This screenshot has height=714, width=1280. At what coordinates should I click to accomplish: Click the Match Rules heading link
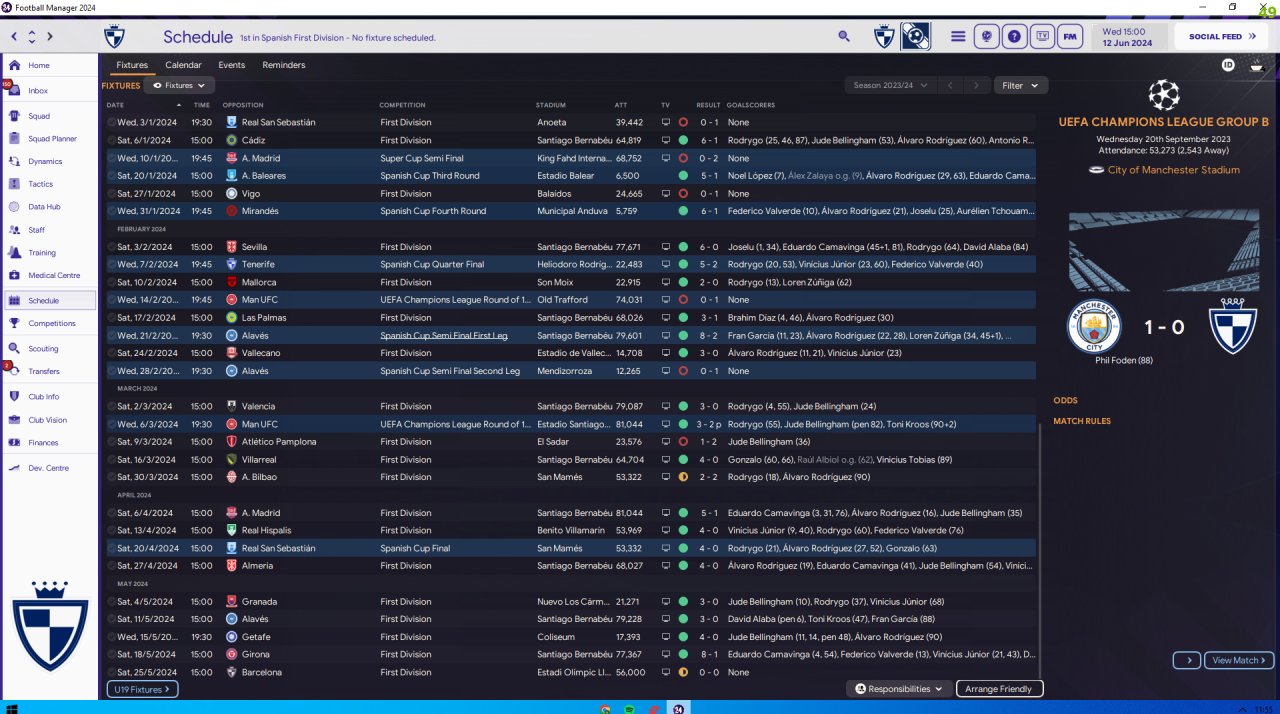[1082, 421]
